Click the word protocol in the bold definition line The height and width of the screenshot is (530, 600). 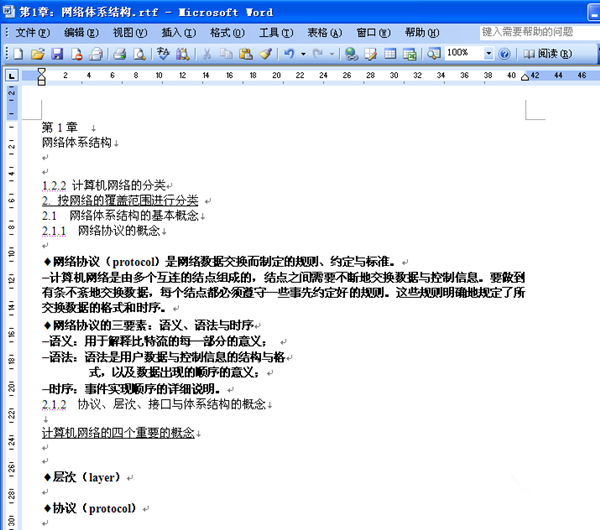[133, 262]
